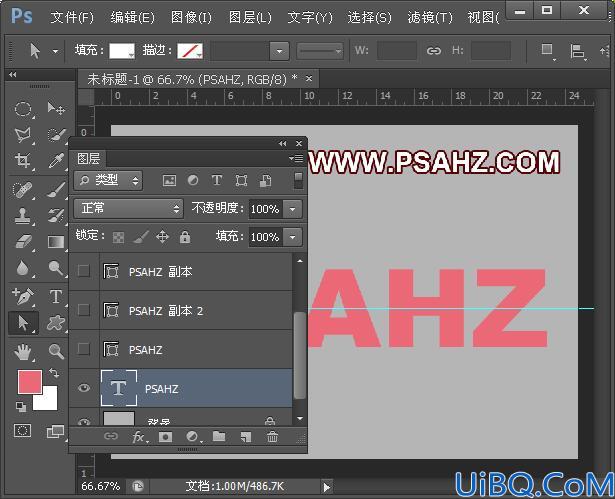
Task: Select the Quick Selection tool
Action: pos(56,135)
